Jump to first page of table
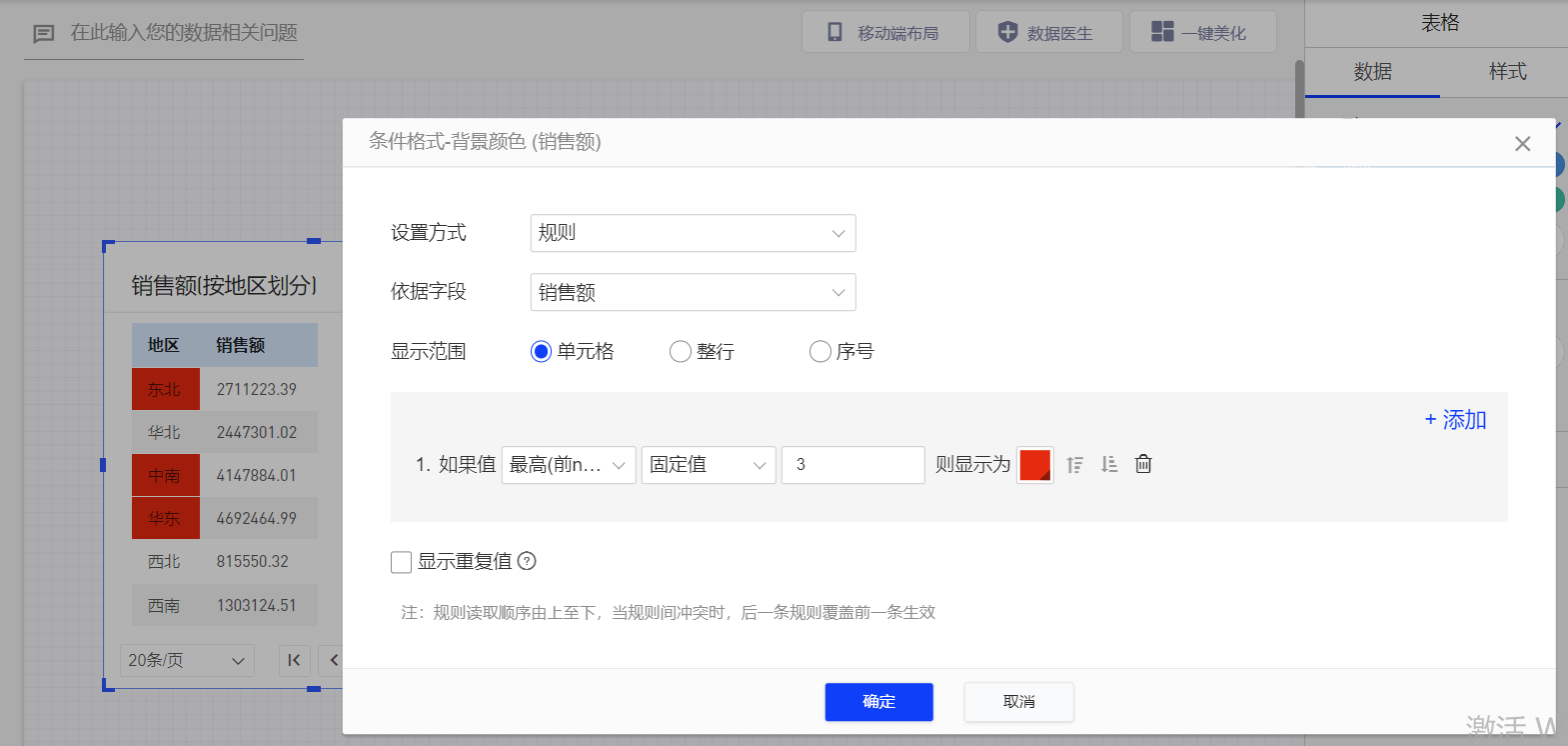The width and height of the screenshot is (1568, 746). [294, 660]
